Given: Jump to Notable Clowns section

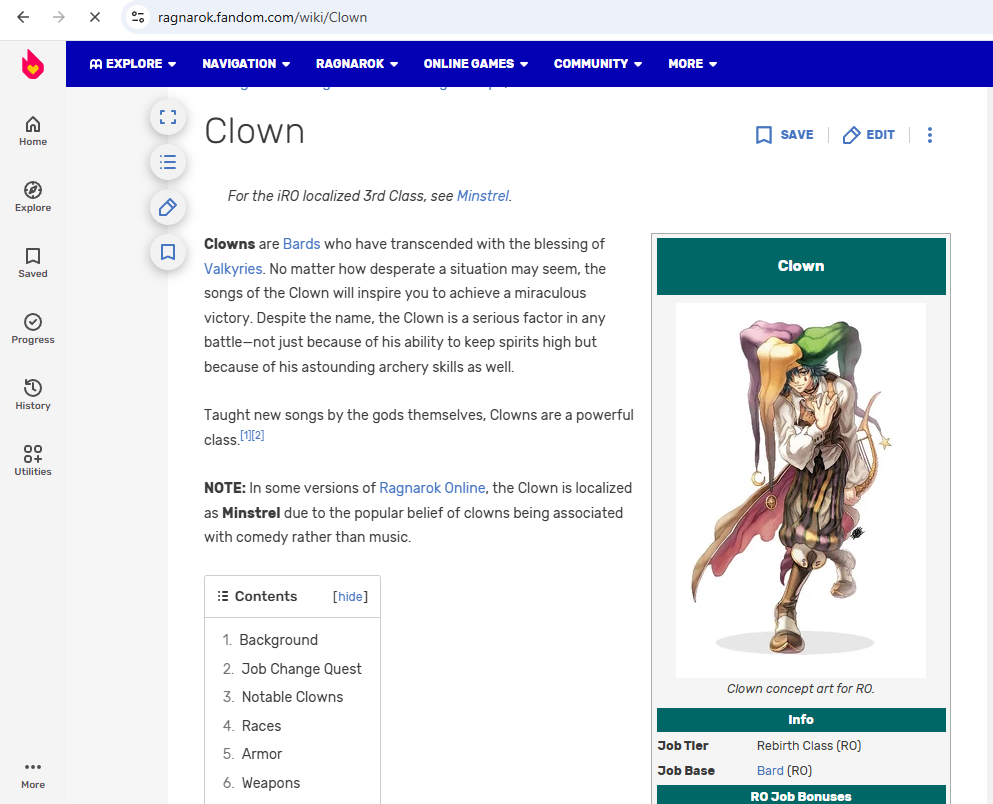Looking at the screenshot, I should pos(293,697).
